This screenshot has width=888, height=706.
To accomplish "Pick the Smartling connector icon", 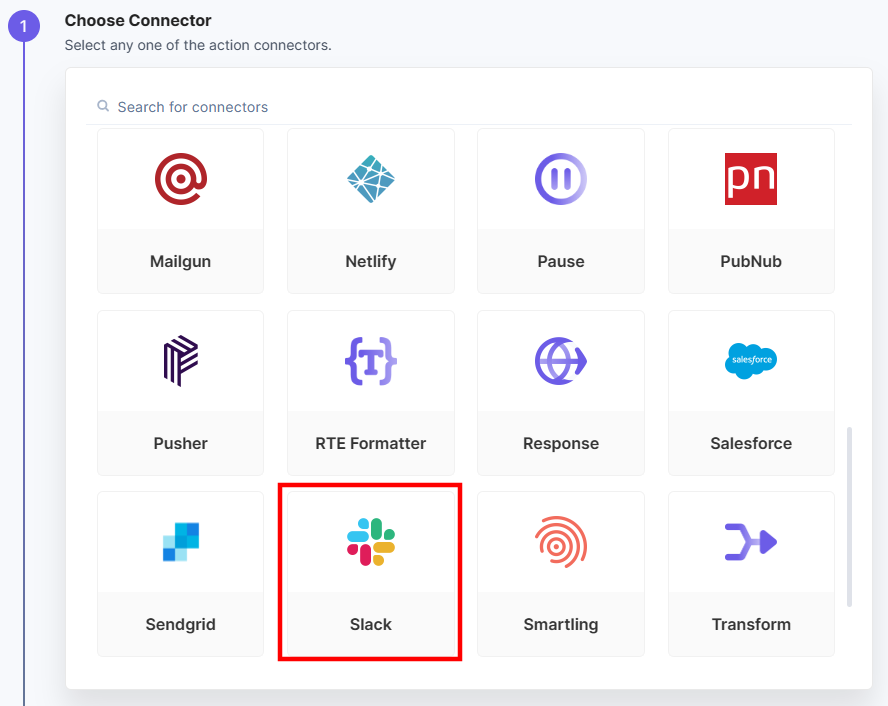I will click(x=561, y=542).
